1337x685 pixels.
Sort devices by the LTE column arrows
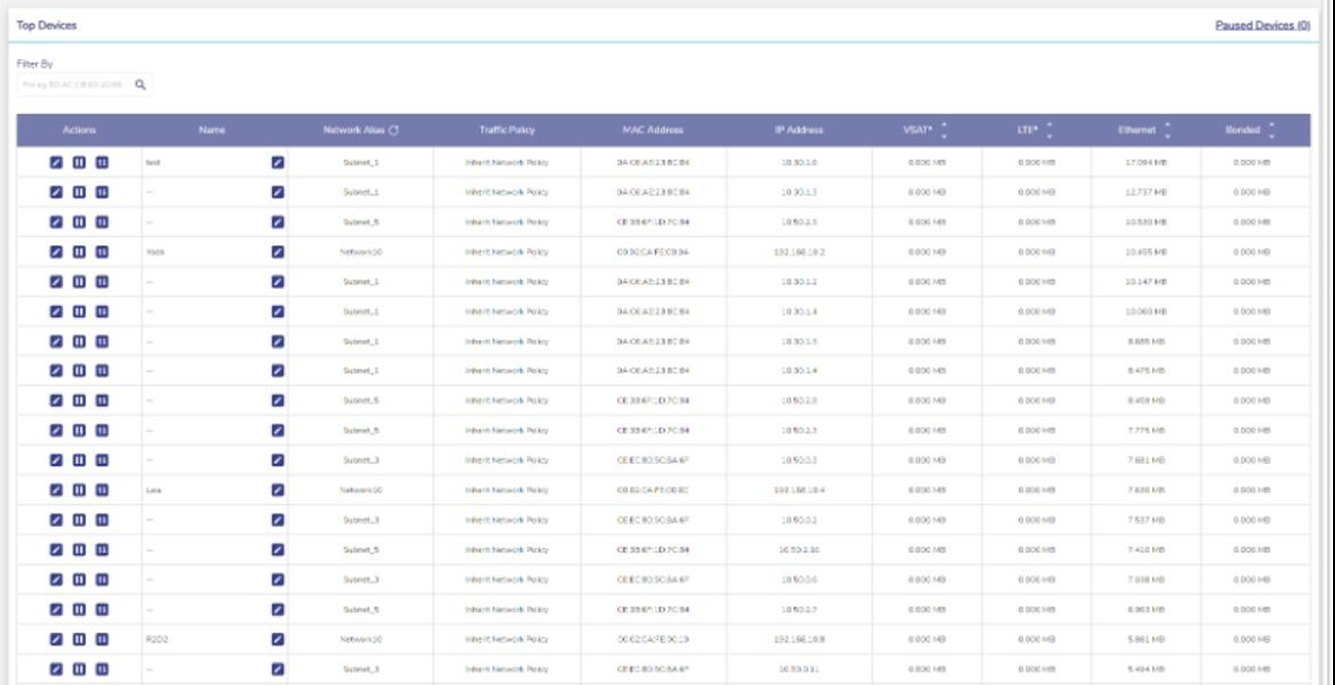(x=1049, y=130)
